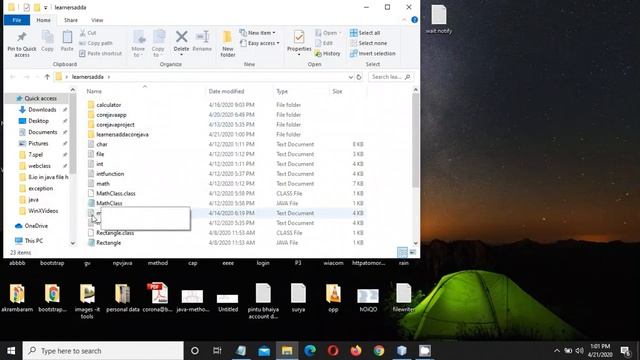Screen dimensions: 640x360
Task: Click Invert selection
Action: pos(372,53)
